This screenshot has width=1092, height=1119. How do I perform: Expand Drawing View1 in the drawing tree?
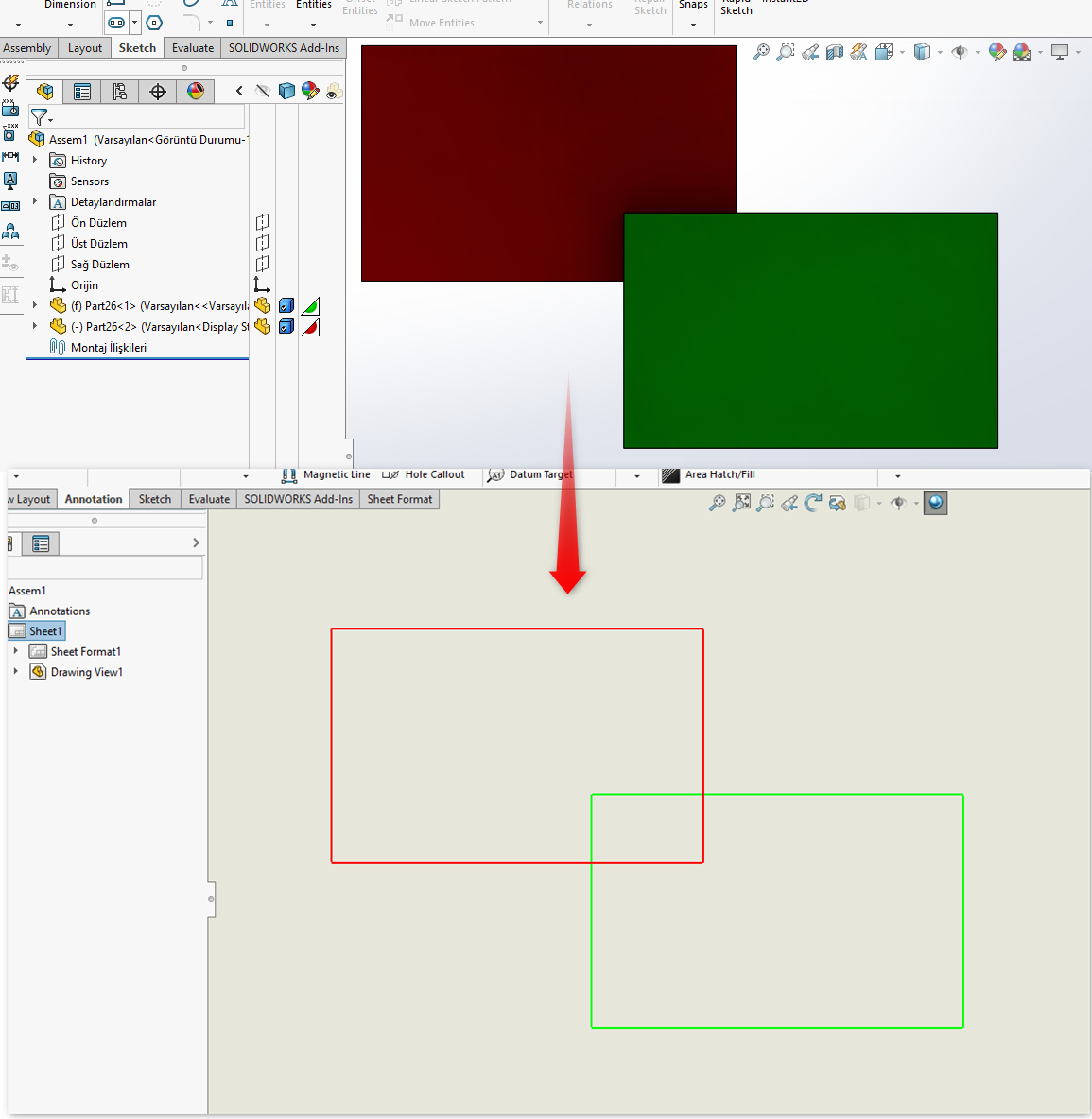15,672
